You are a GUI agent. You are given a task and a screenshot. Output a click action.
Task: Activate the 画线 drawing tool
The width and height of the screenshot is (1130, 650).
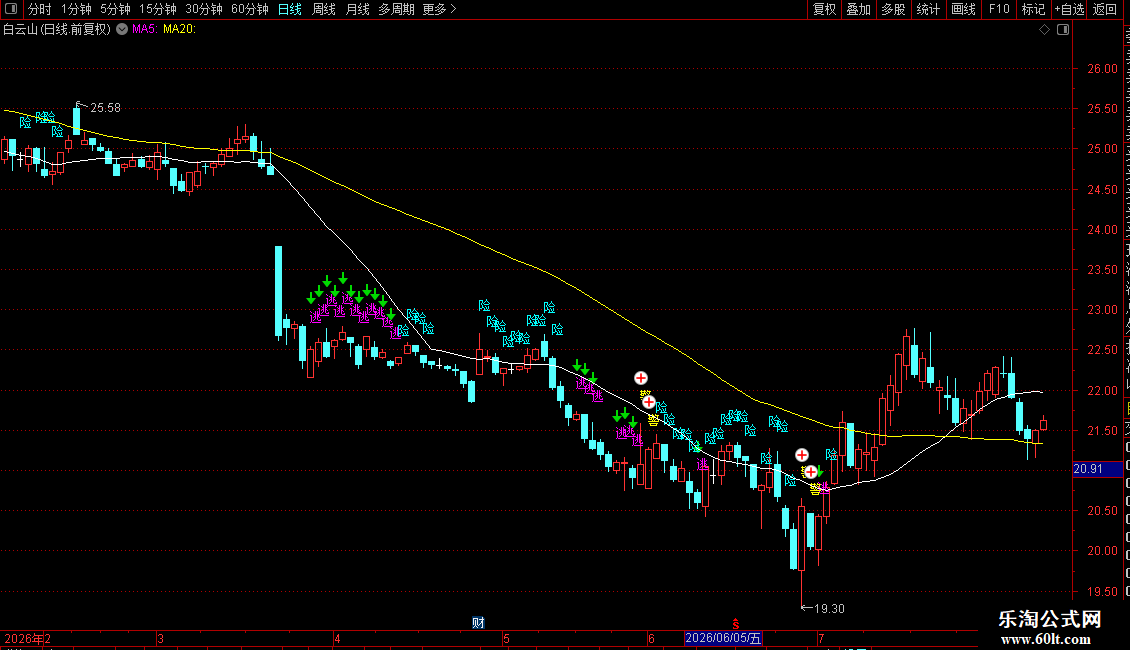[963, 9]
